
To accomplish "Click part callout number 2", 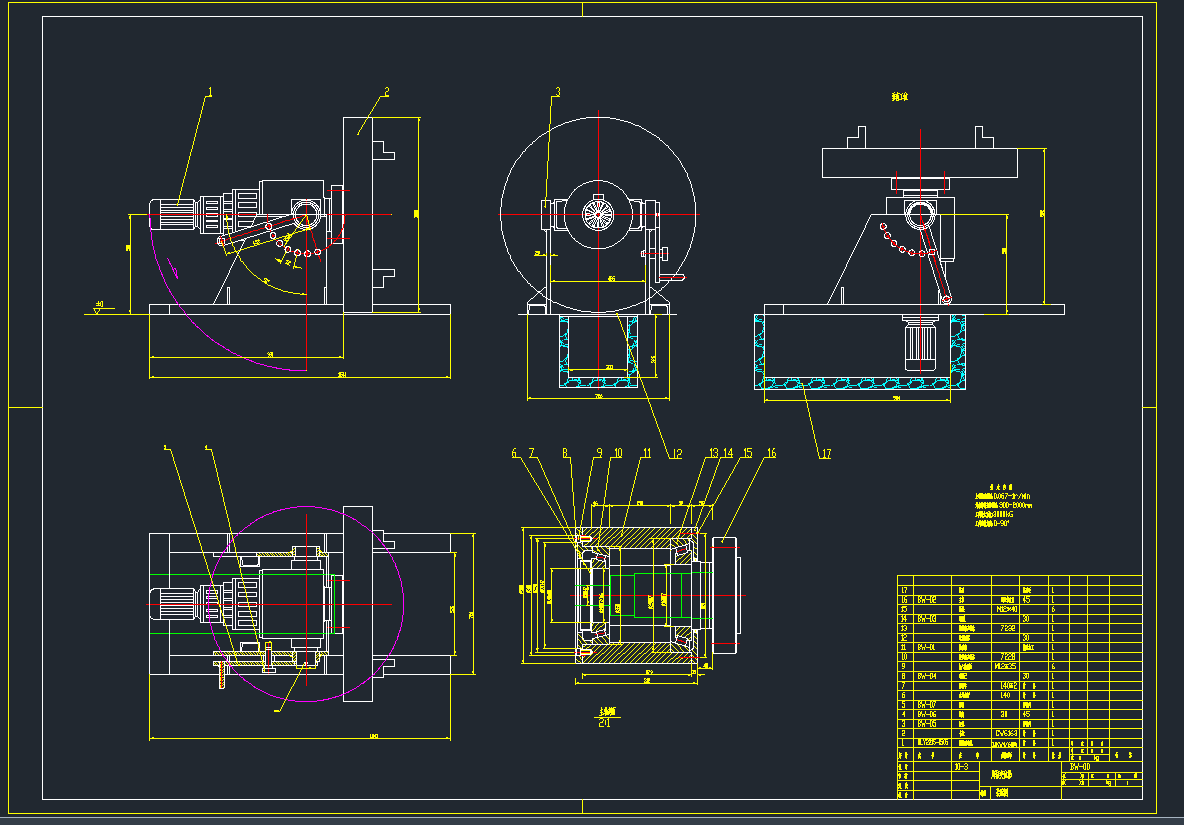I will click(386, 92).
